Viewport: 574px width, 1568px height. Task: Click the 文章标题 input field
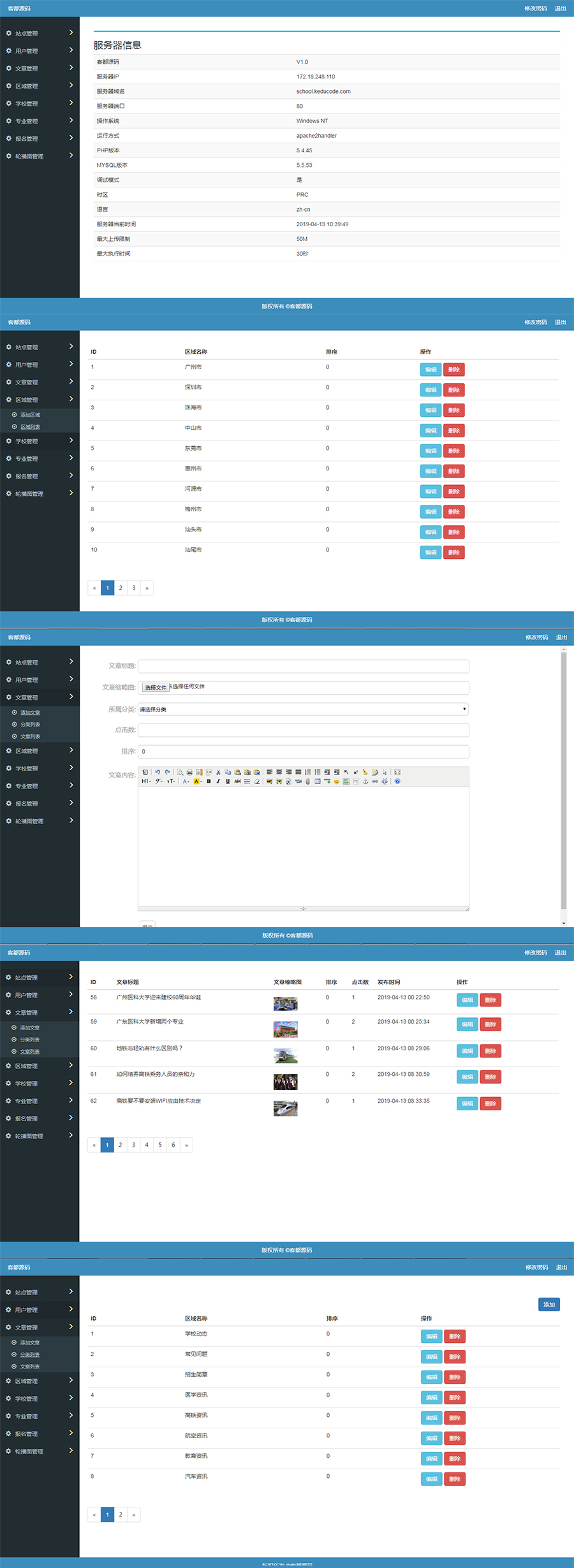[303, 666]
